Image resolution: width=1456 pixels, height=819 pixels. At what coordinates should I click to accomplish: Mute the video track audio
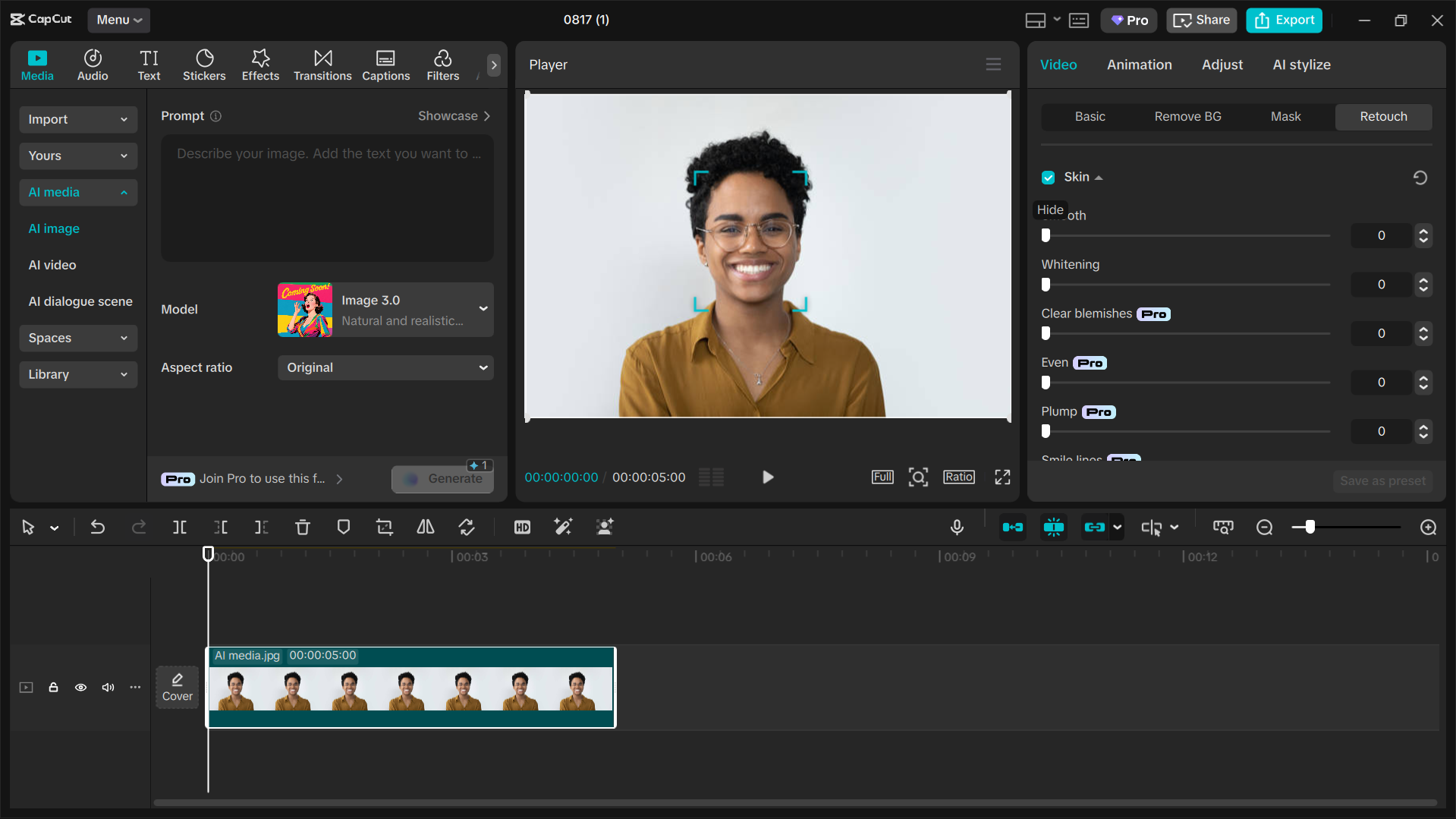tap(108, 688)
